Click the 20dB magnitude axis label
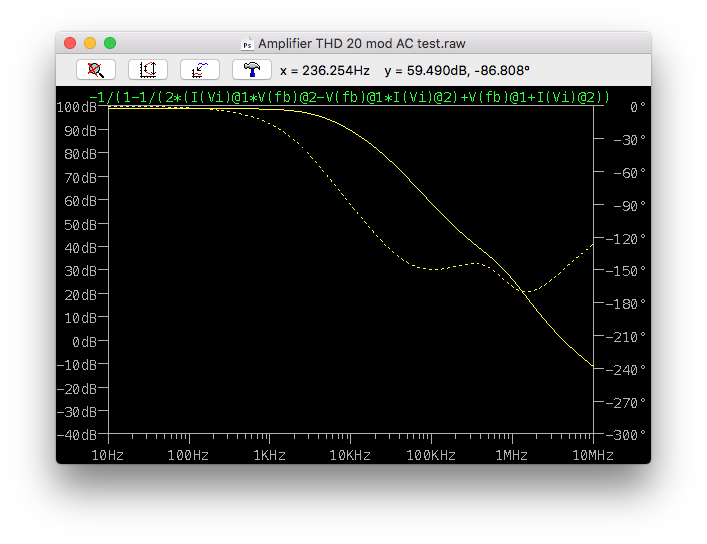 click(80, 295)
